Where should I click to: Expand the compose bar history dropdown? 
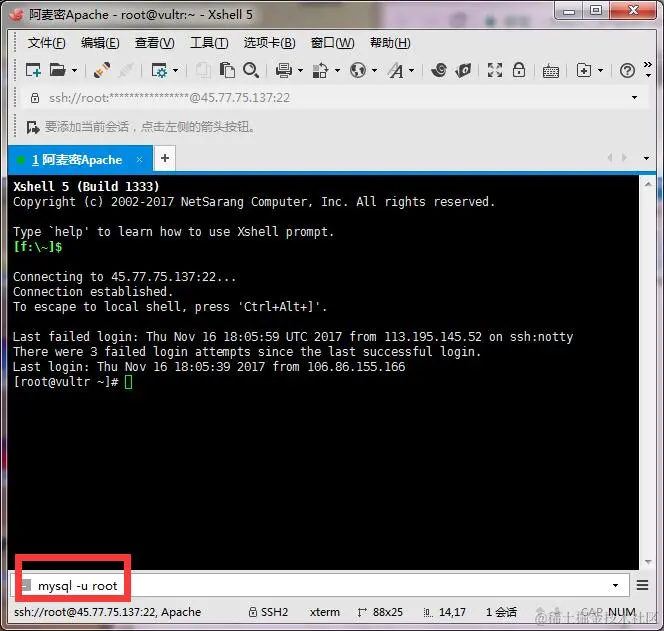[615, 586]
